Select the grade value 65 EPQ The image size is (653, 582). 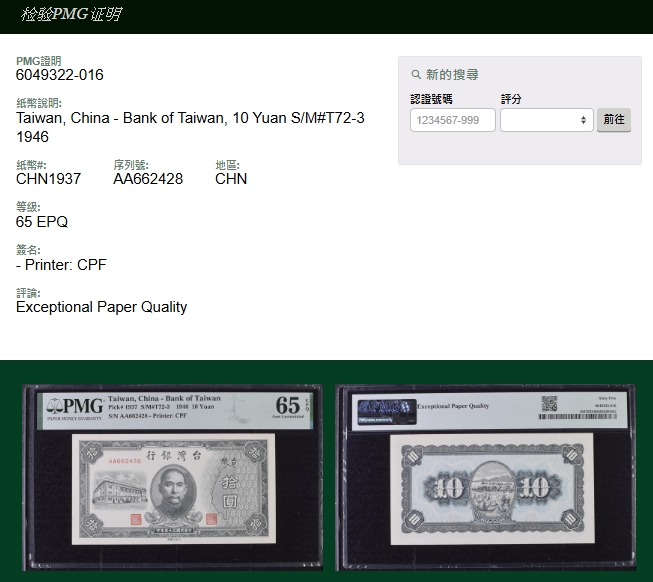click(42, 222)
